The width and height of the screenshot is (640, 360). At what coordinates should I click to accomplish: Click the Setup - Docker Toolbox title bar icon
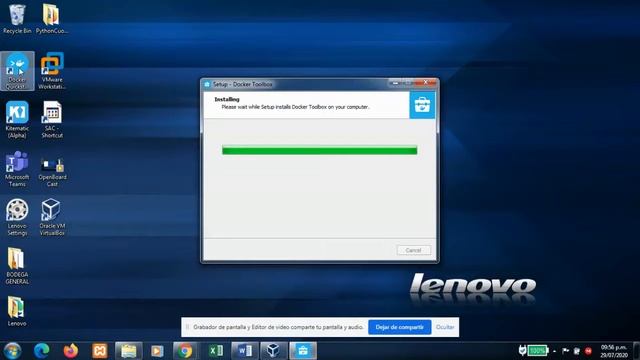[x=207, y=84]
